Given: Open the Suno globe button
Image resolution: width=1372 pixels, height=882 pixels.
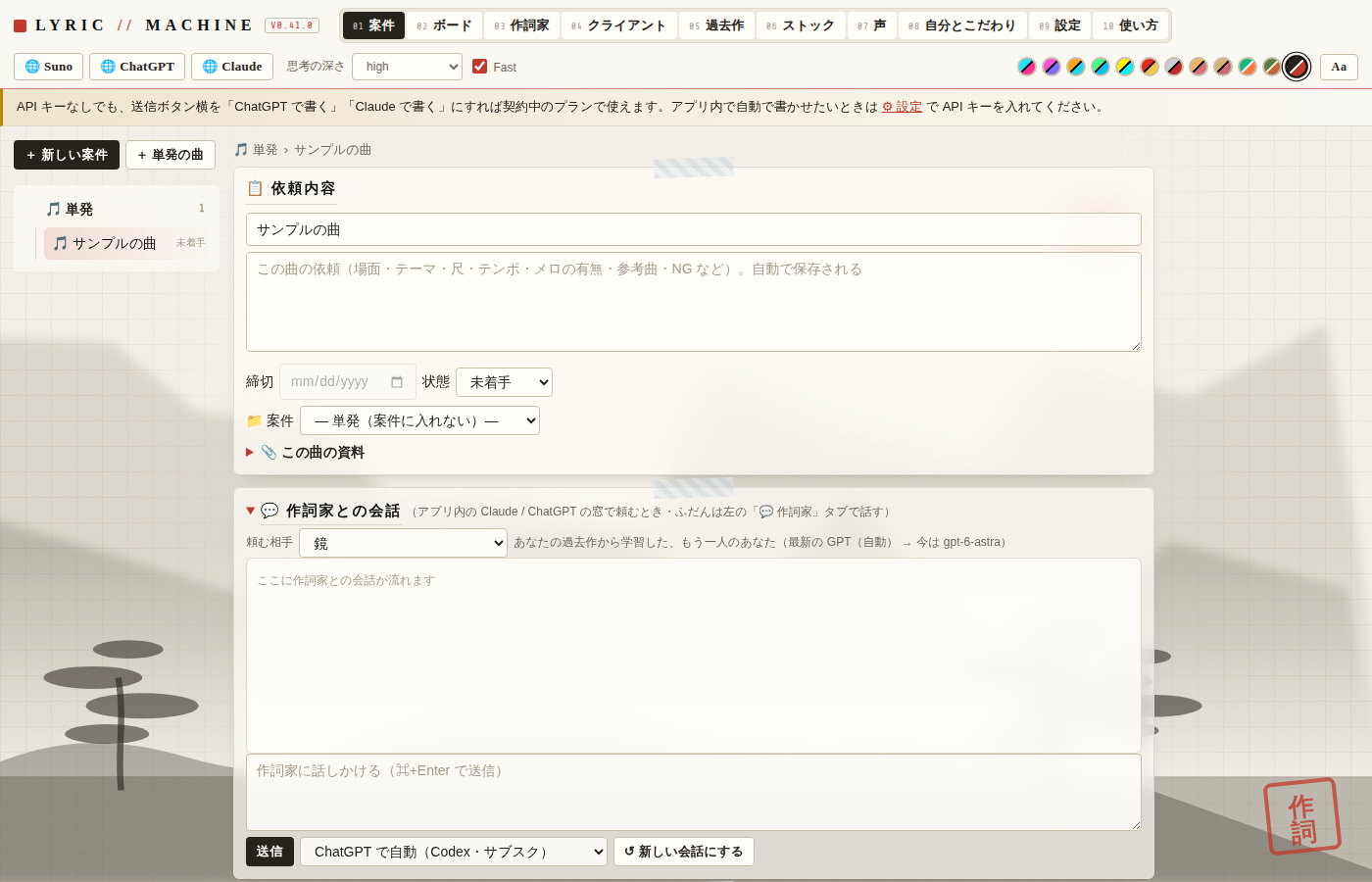Looking at the screenshot, I should click(48, 67).
